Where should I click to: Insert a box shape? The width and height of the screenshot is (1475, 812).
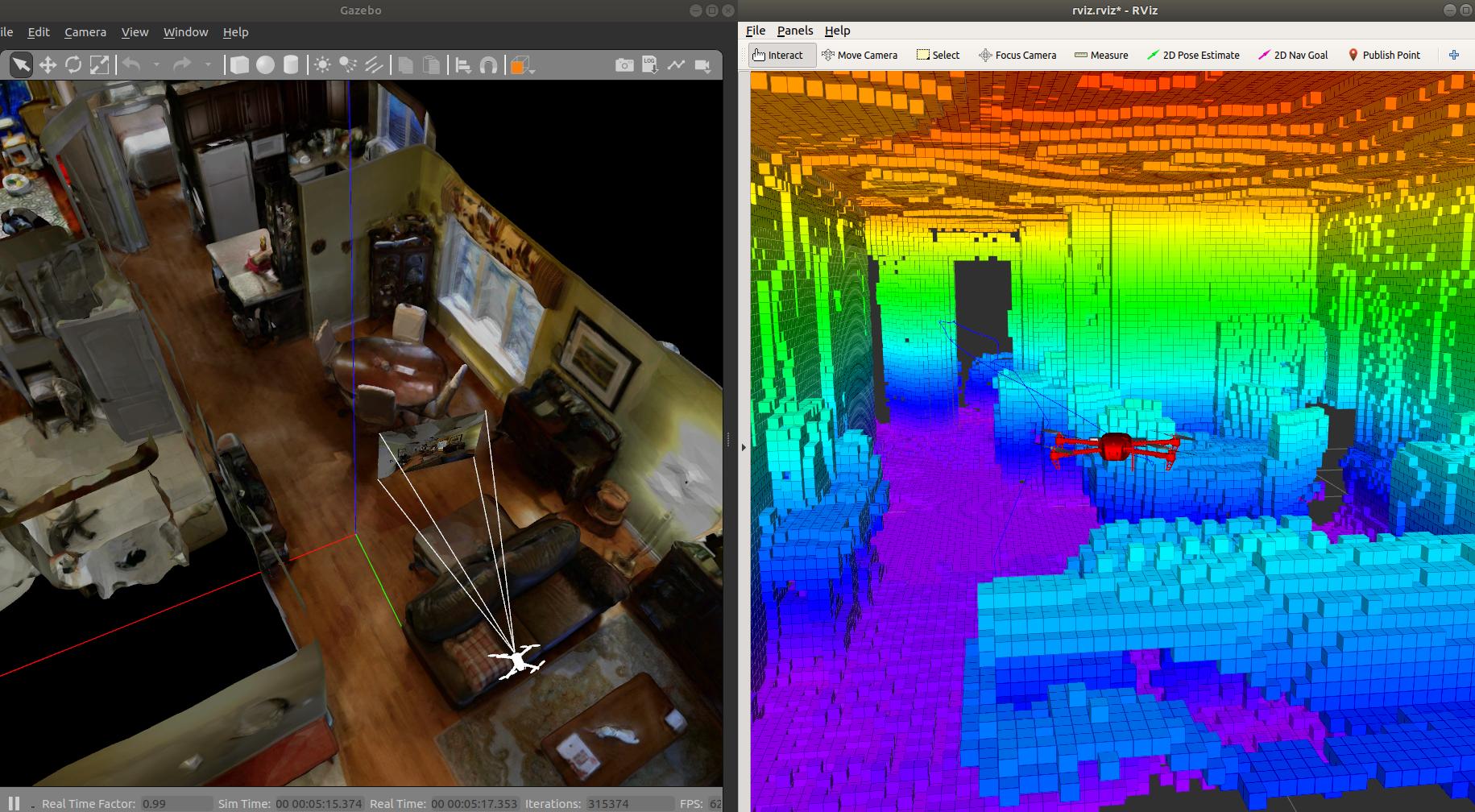(x=239, y=65)
